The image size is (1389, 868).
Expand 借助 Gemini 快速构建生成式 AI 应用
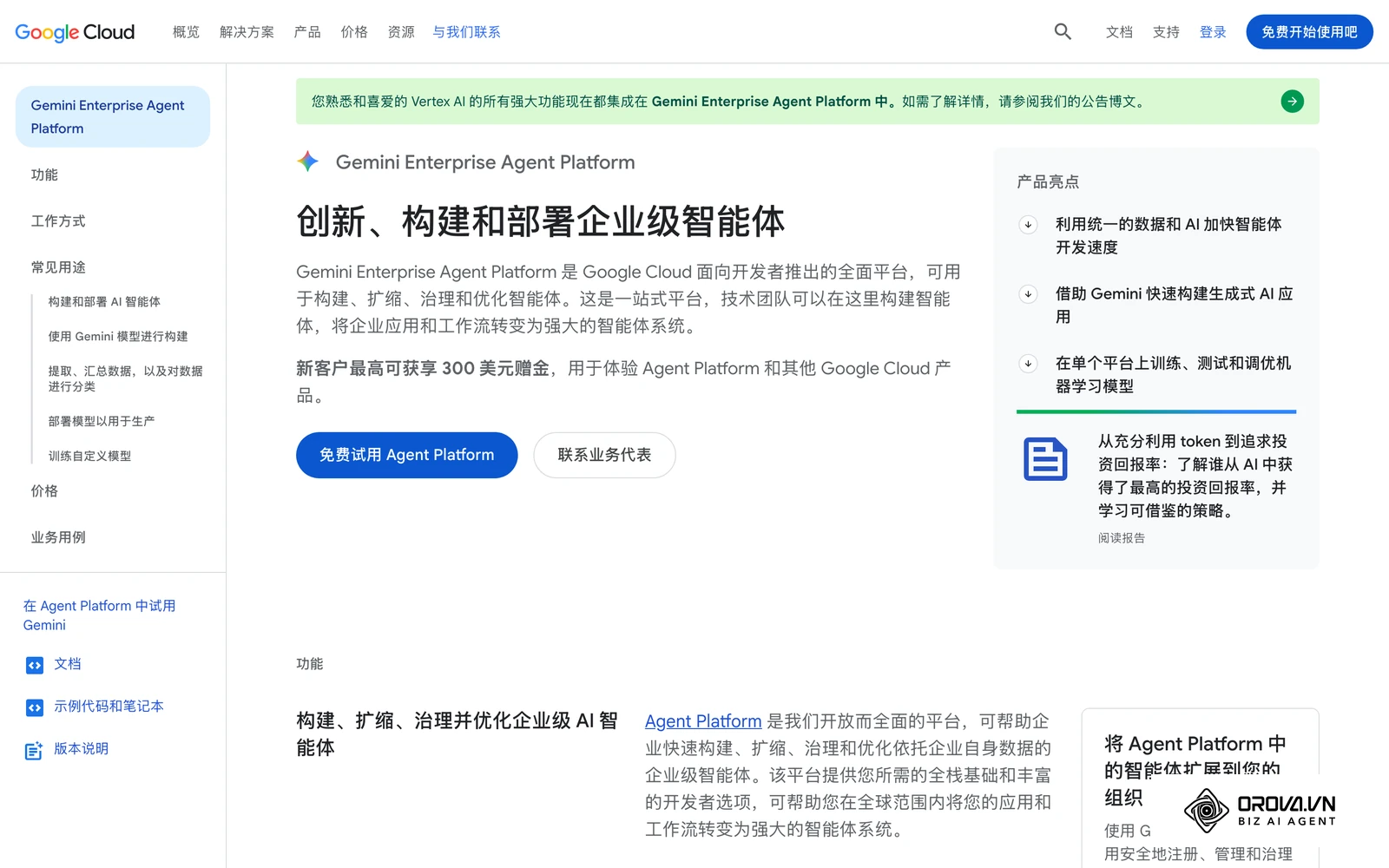[x=1028, y=294]
